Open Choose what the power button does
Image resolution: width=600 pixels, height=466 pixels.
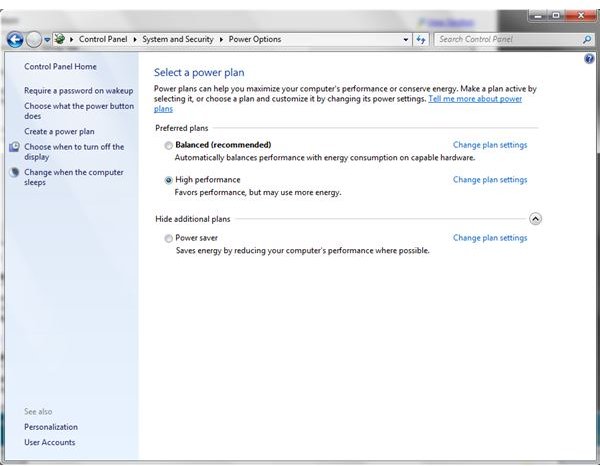79,111
